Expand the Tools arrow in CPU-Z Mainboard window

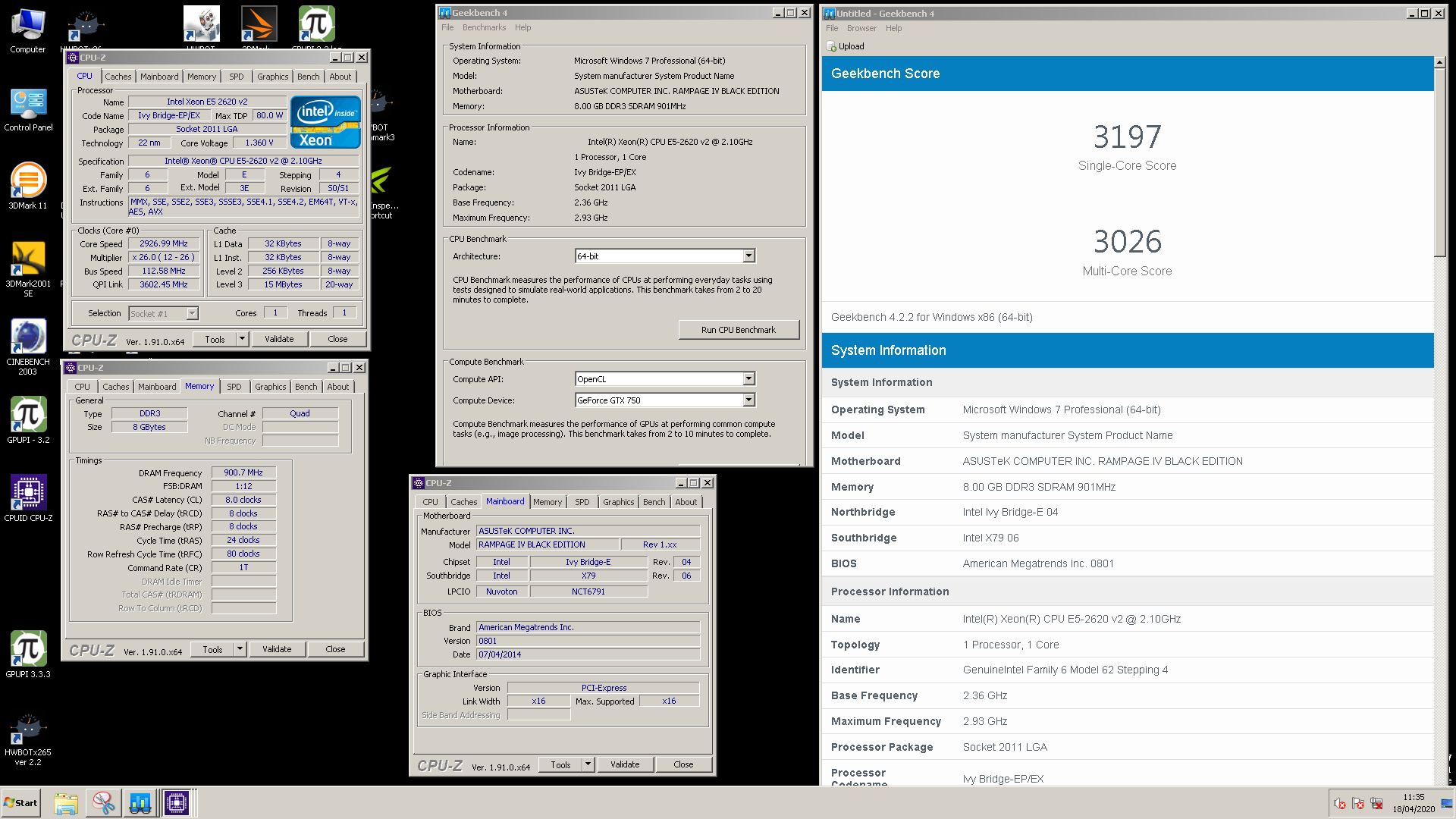[x=588, y=764]
